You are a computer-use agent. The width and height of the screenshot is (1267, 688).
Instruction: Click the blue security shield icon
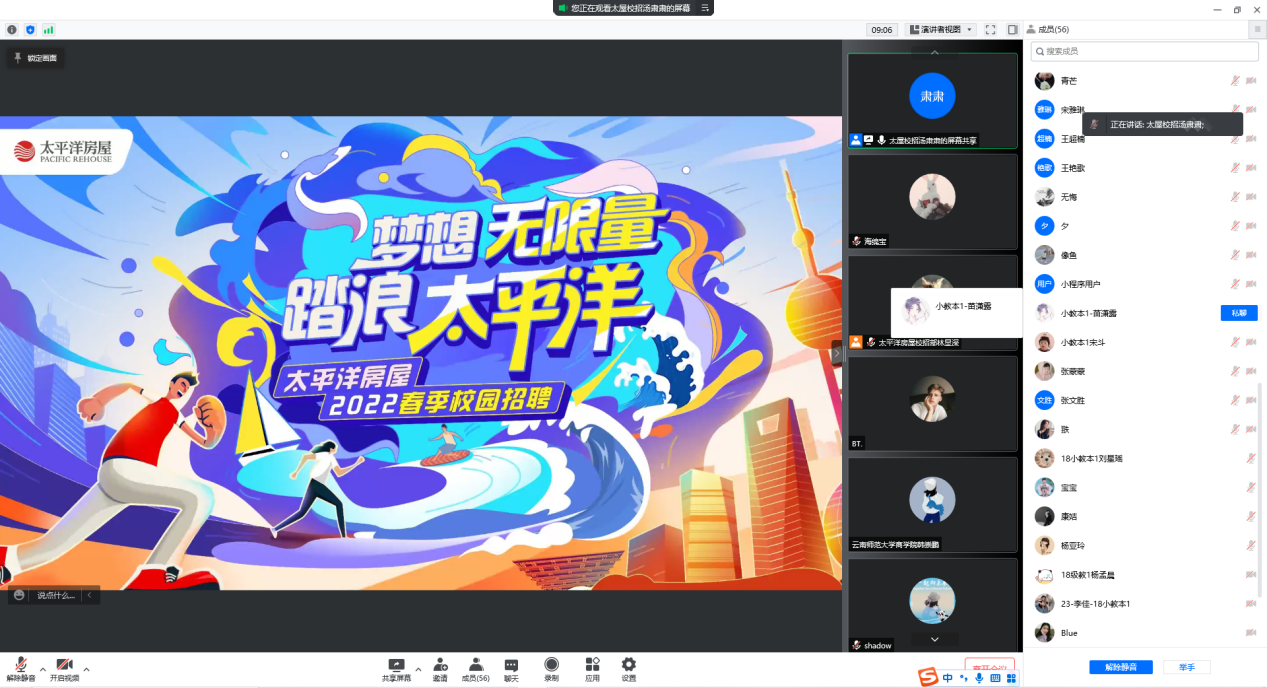coord(30,30)
